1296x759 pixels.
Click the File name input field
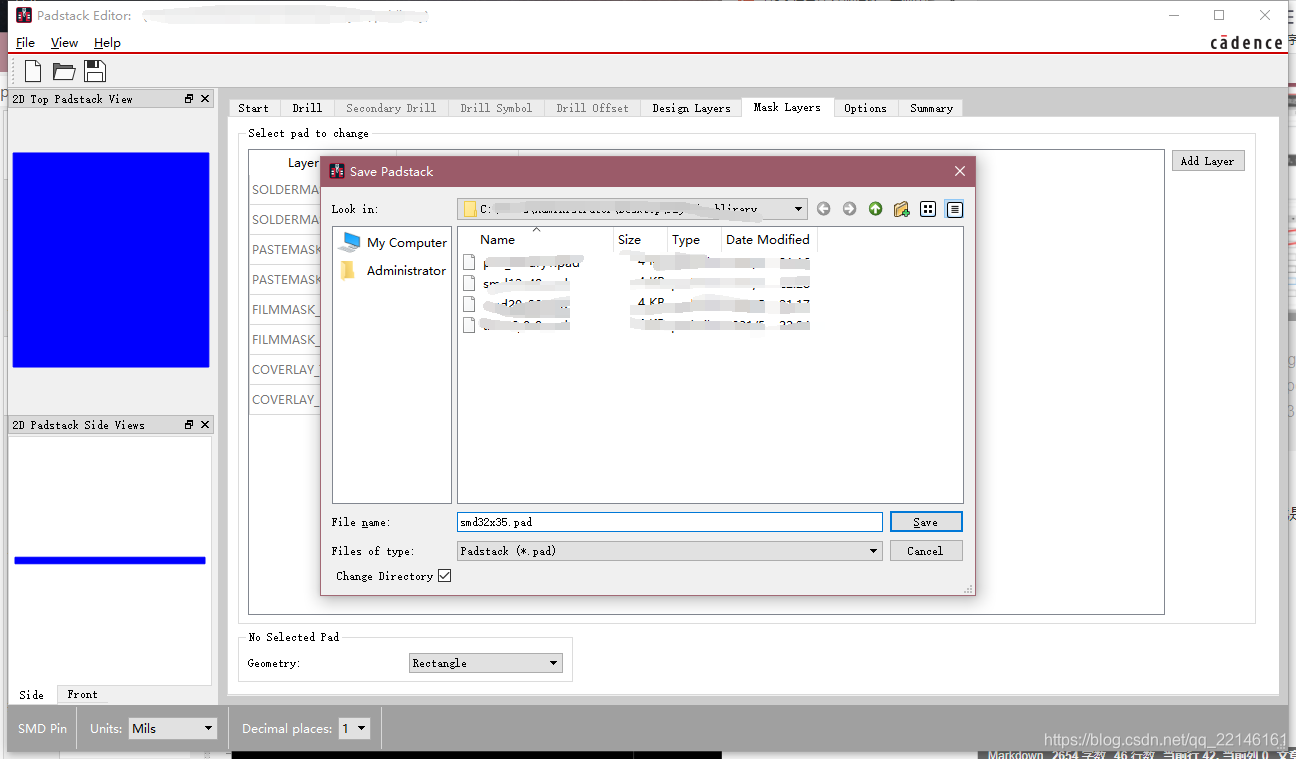point(668,521)
